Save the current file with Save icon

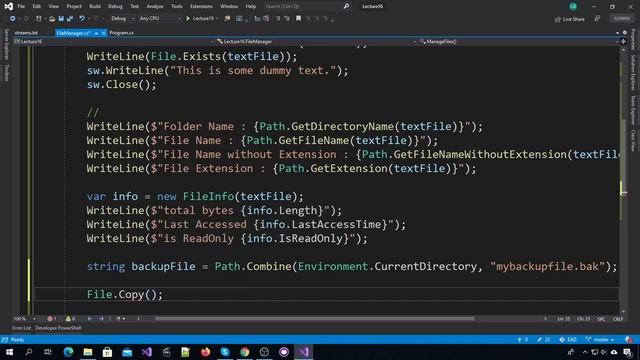click(61, 18)
